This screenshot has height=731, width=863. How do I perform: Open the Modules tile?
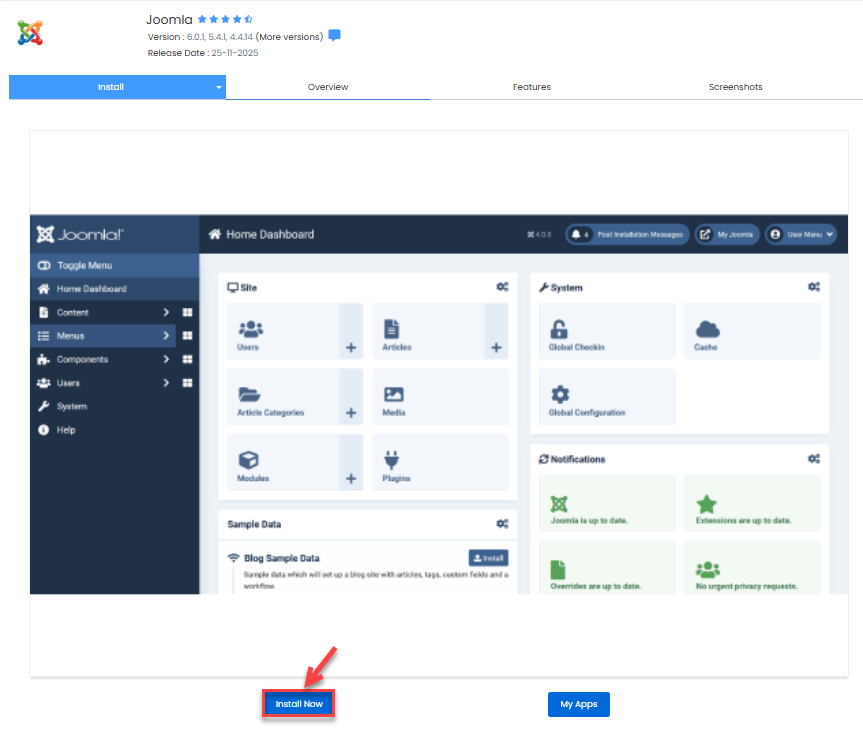pos(283,462)
